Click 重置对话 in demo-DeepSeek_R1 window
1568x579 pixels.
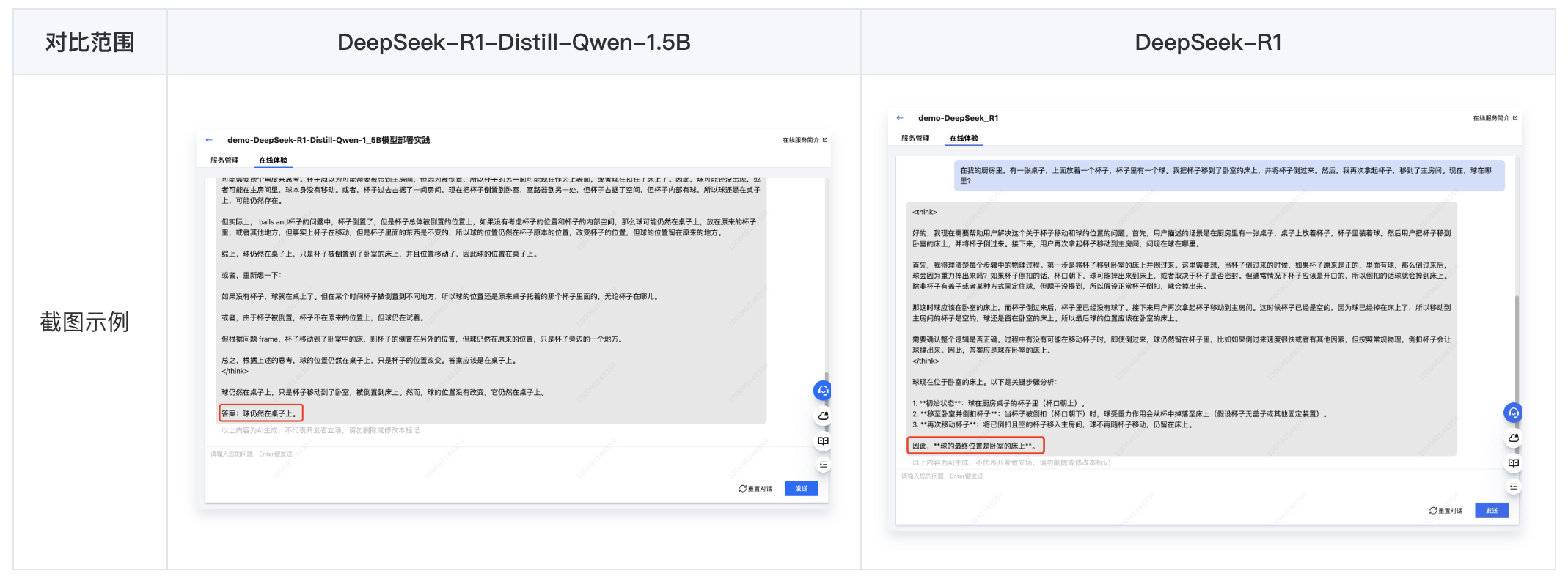(1446, 511)
